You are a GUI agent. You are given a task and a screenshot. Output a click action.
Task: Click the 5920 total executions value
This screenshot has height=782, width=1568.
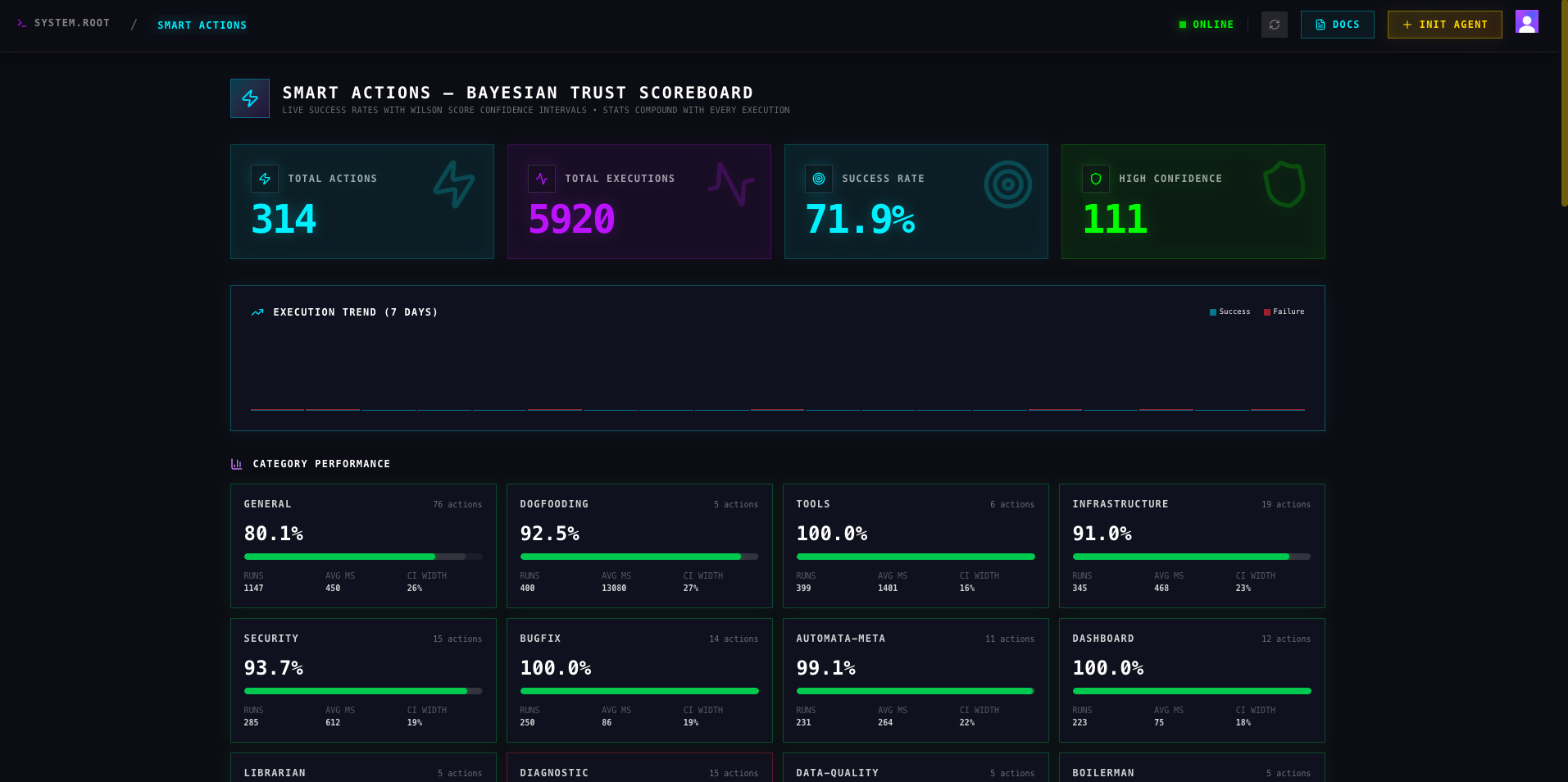pyautogui.click(x=571, y=219)
